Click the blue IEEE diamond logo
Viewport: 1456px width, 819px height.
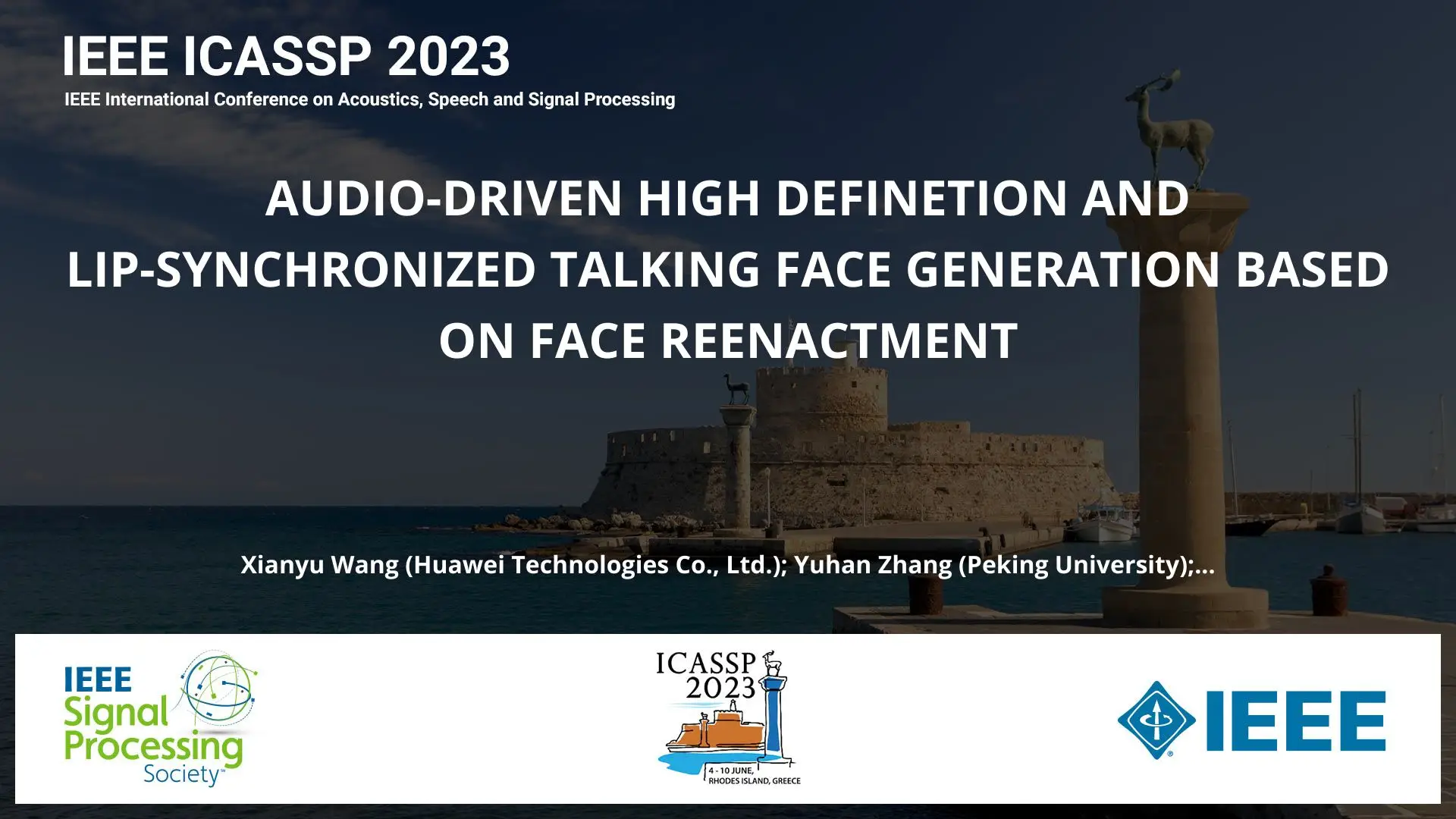point(1251,720)
